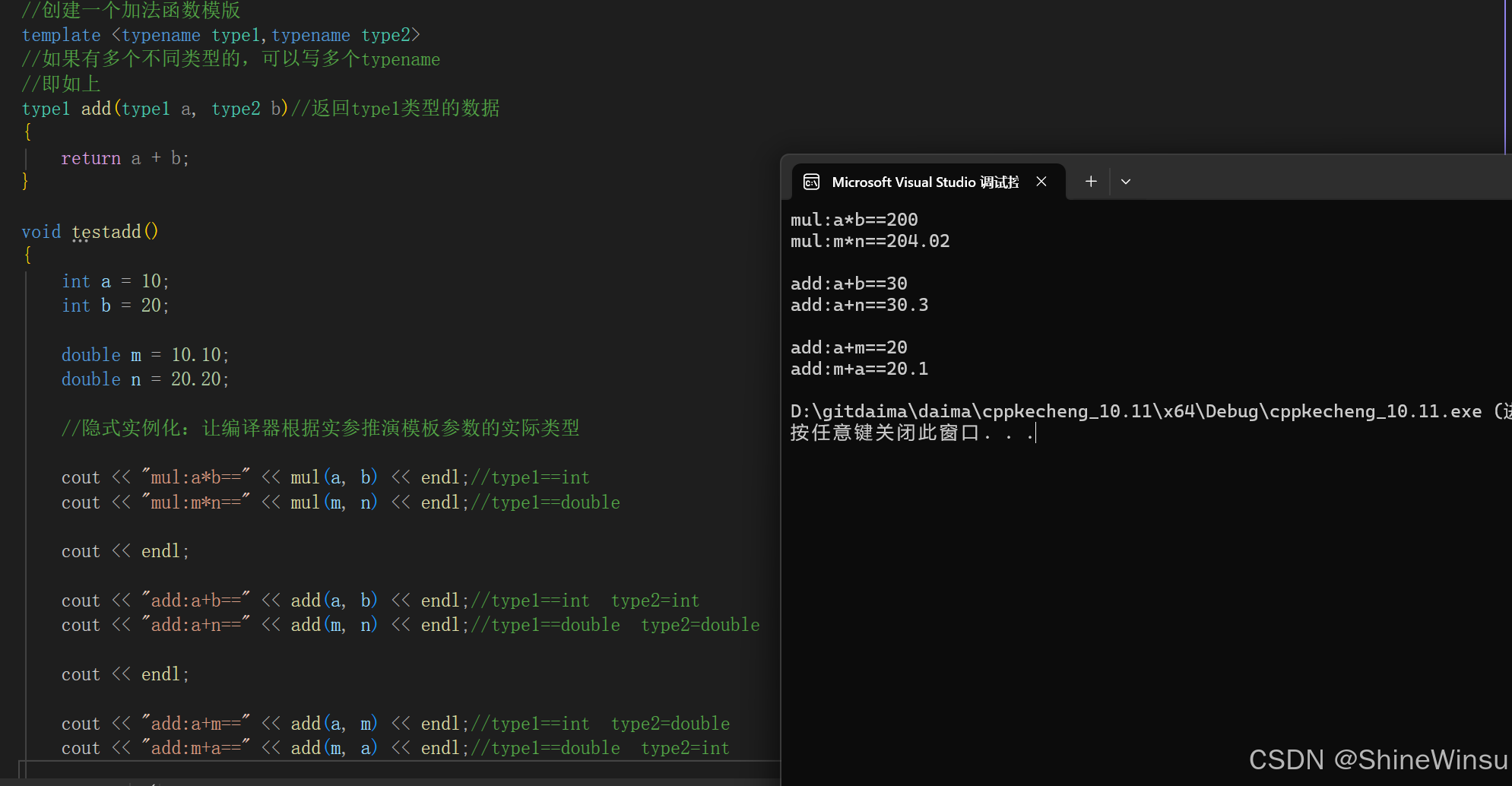This screenshot has height=786, width=1512.
Task: Place cursor on the 'return a + b;' line
Action: 125,158
